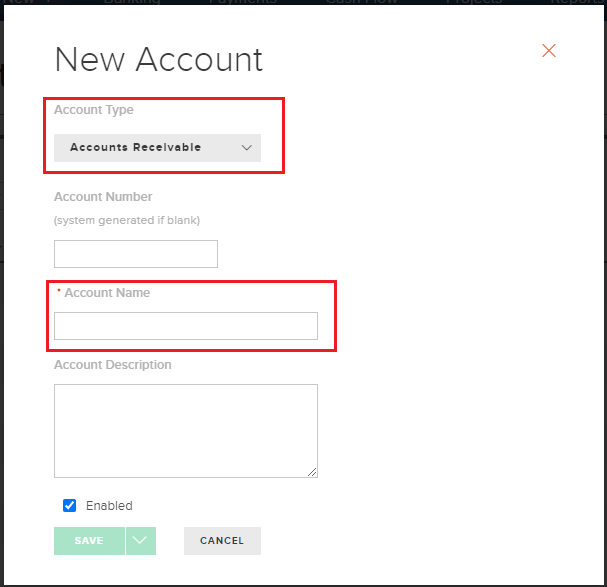Image resolution: width=607 pixels, height=587 pixels.
Task: Uncheck the Enabled checkbox
Action: tap(70, 505)
